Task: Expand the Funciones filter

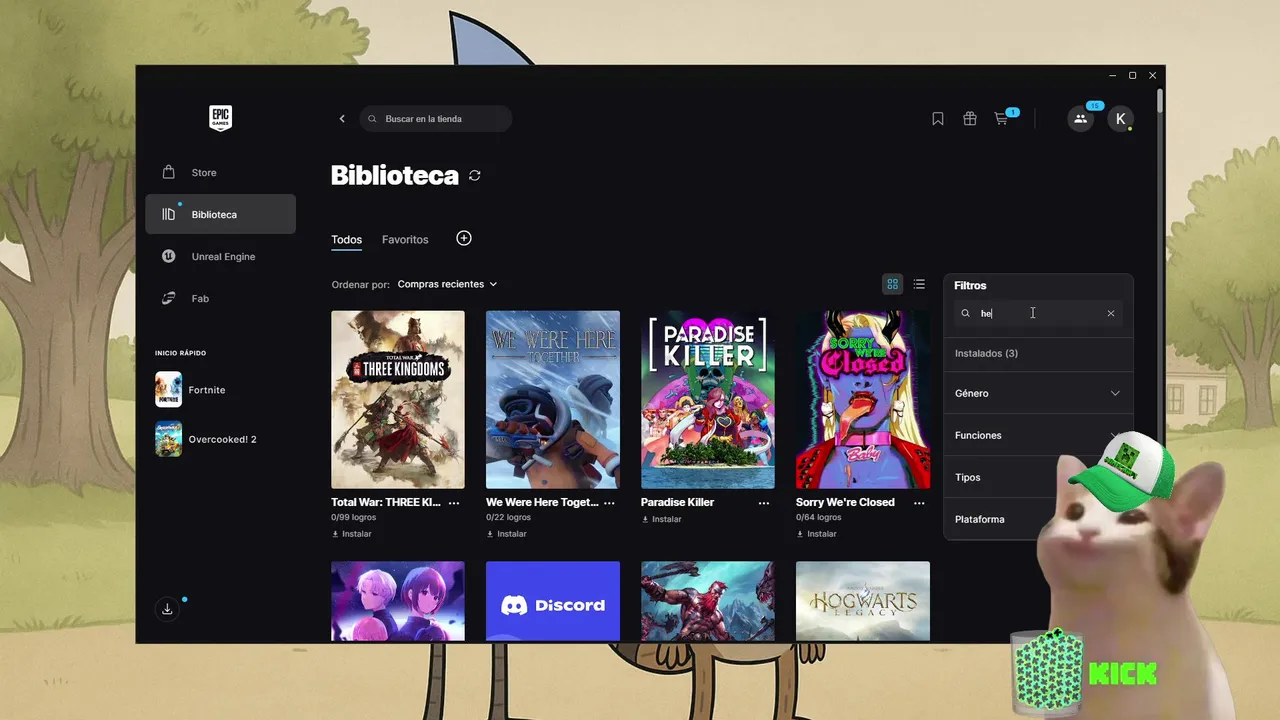Action: [x=1038, y=435]
